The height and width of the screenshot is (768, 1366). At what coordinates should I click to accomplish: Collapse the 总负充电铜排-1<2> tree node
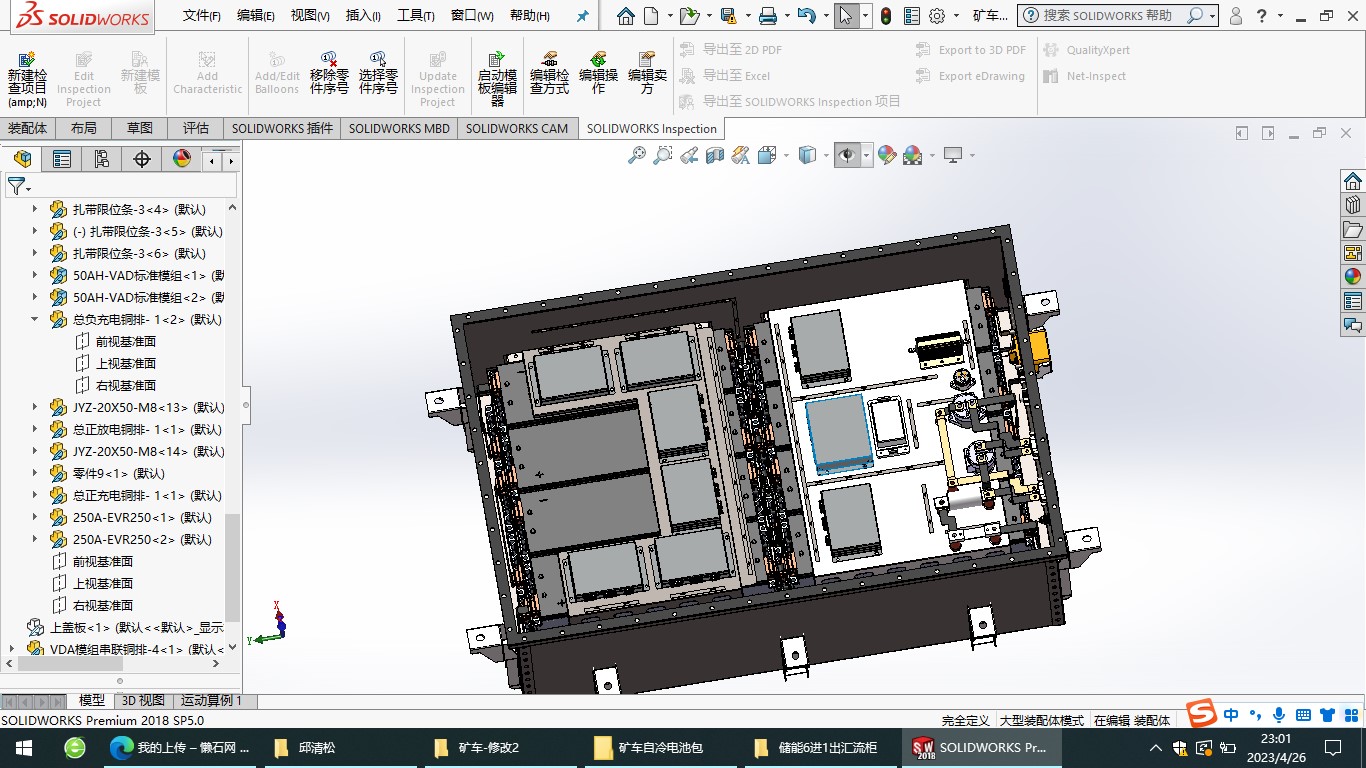(34, 319)
